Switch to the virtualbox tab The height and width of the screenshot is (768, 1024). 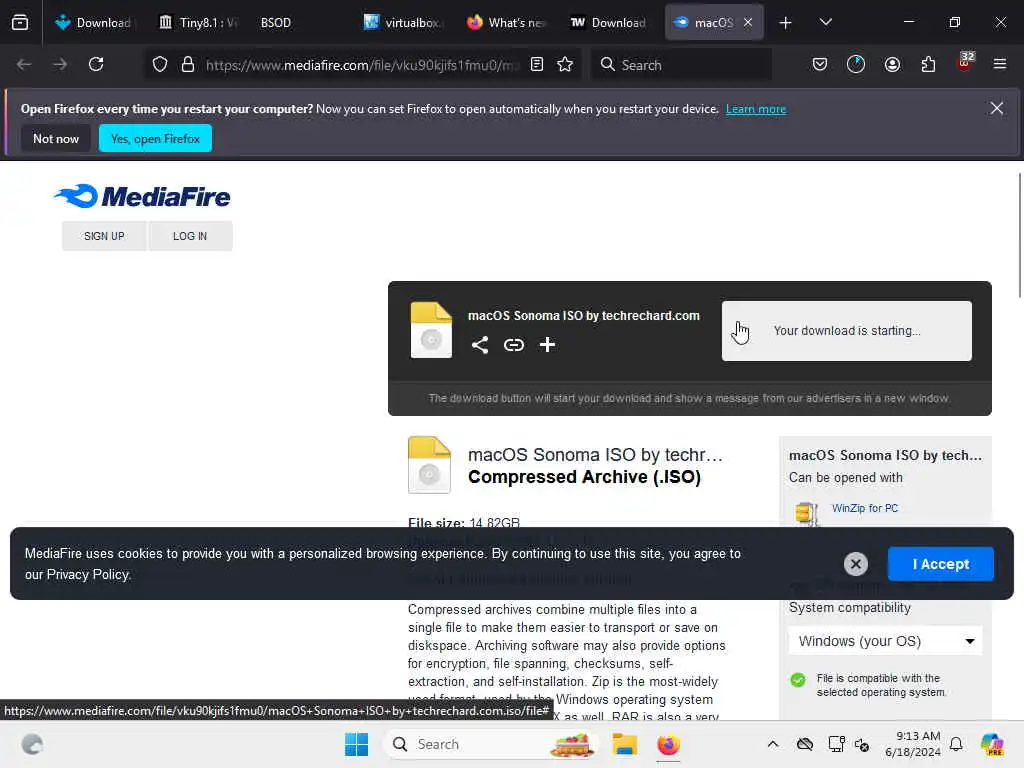pyautogui.click(x=404, y=23)
